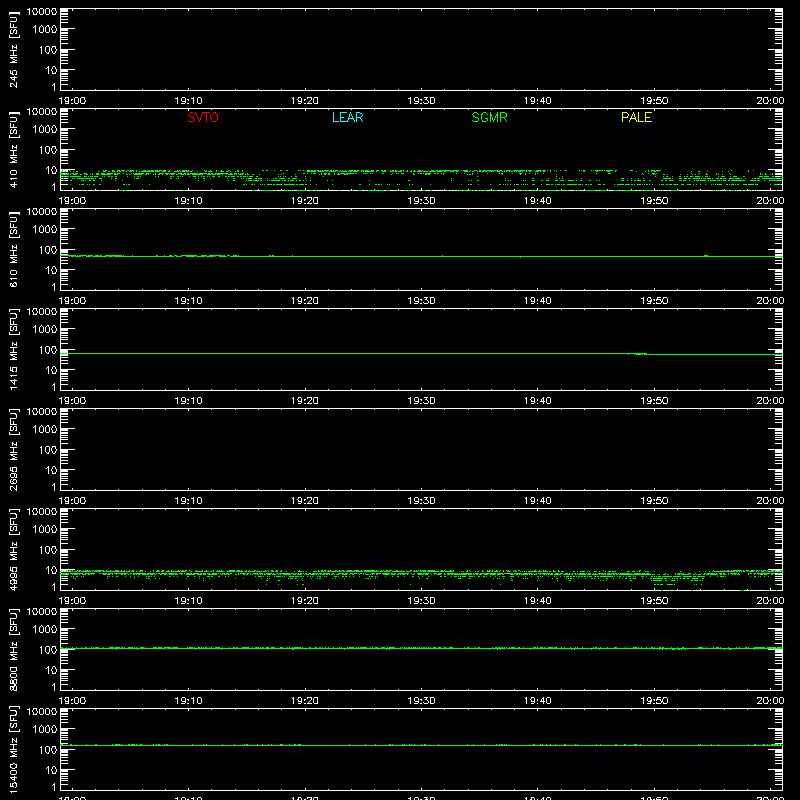Viewport: 800px width, 800px height.
Task: Click 19:20 tick label below 1415 MHz panel
Action: pos(305,401)
